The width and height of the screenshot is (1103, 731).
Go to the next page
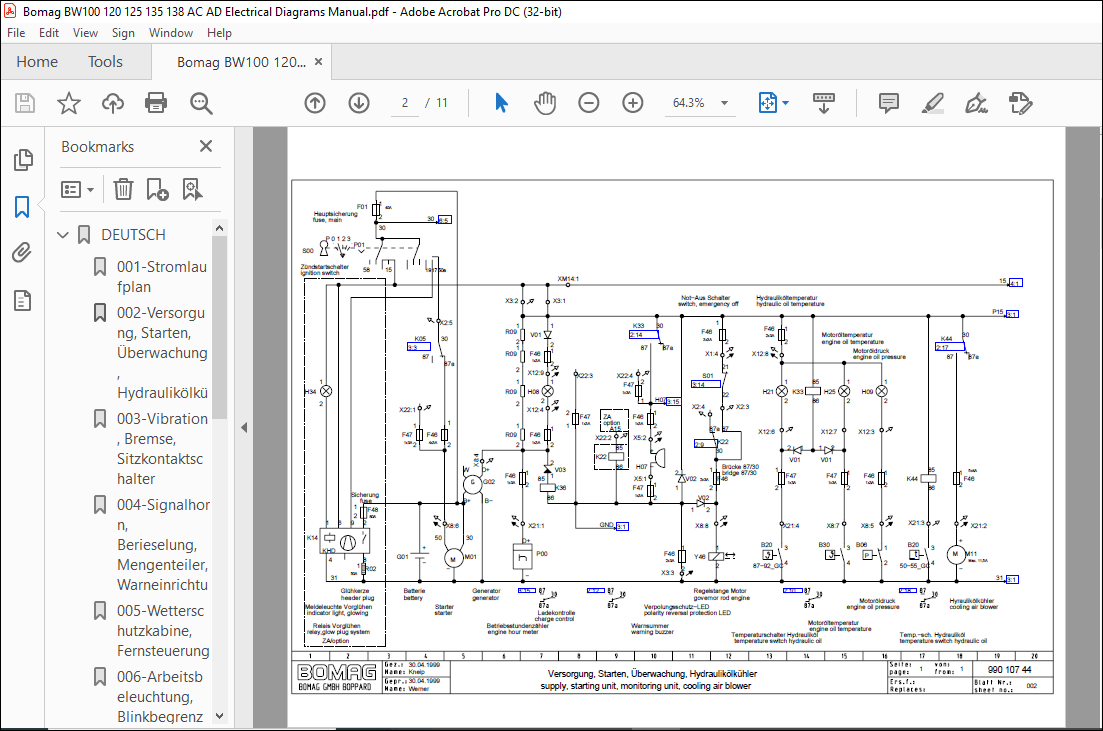[x=358, y=102]
